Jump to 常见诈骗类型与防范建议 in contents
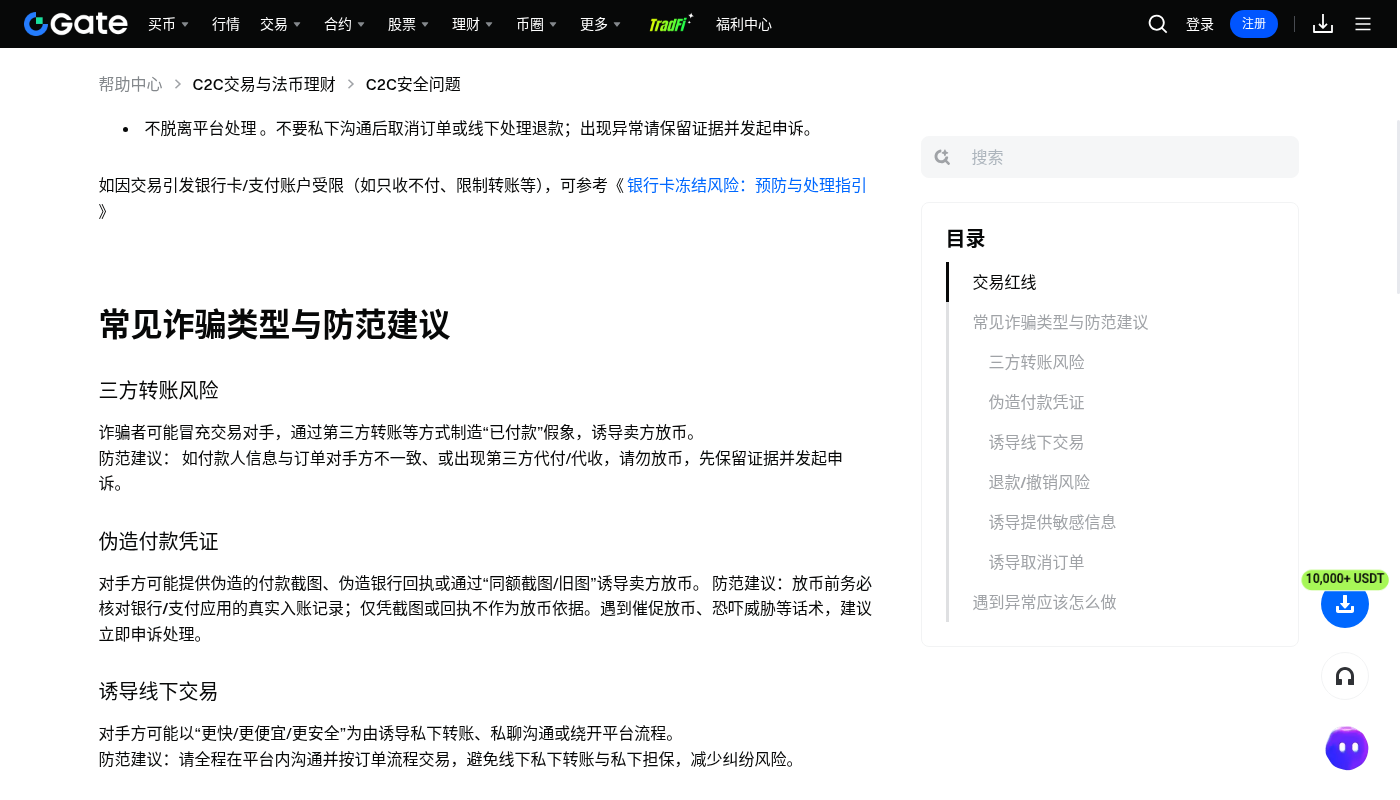This screenshot has height=800, width=1400. pos(1061,322)
